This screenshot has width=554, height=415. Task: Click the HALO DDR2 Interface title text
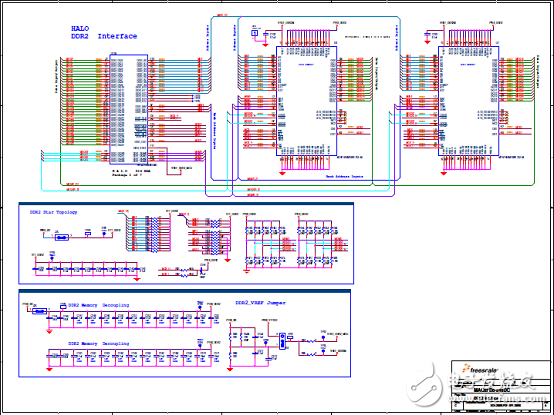click(104, 32)
